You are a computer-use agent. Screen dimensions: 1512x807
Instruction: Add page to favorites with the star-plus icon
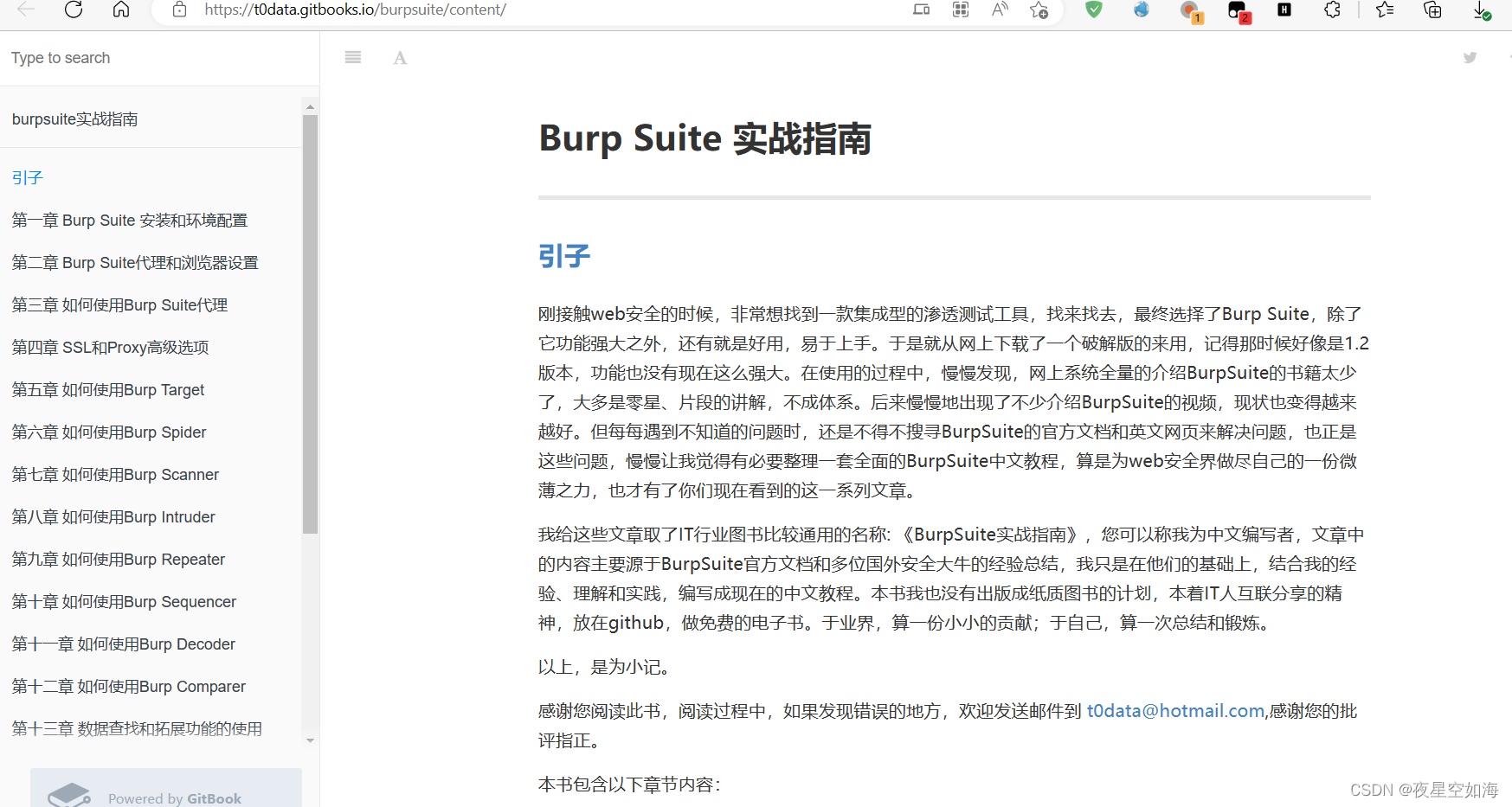1039,10
